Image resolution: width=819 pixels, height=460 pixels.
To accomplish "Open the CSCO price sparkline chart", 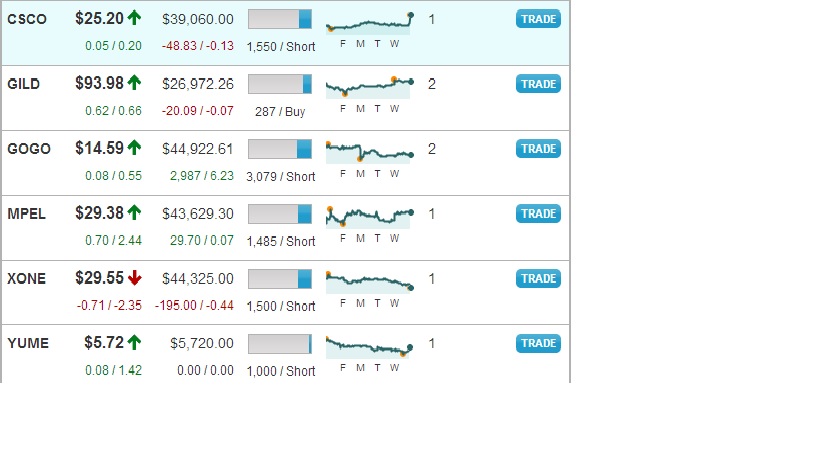I will coord(370,23).
